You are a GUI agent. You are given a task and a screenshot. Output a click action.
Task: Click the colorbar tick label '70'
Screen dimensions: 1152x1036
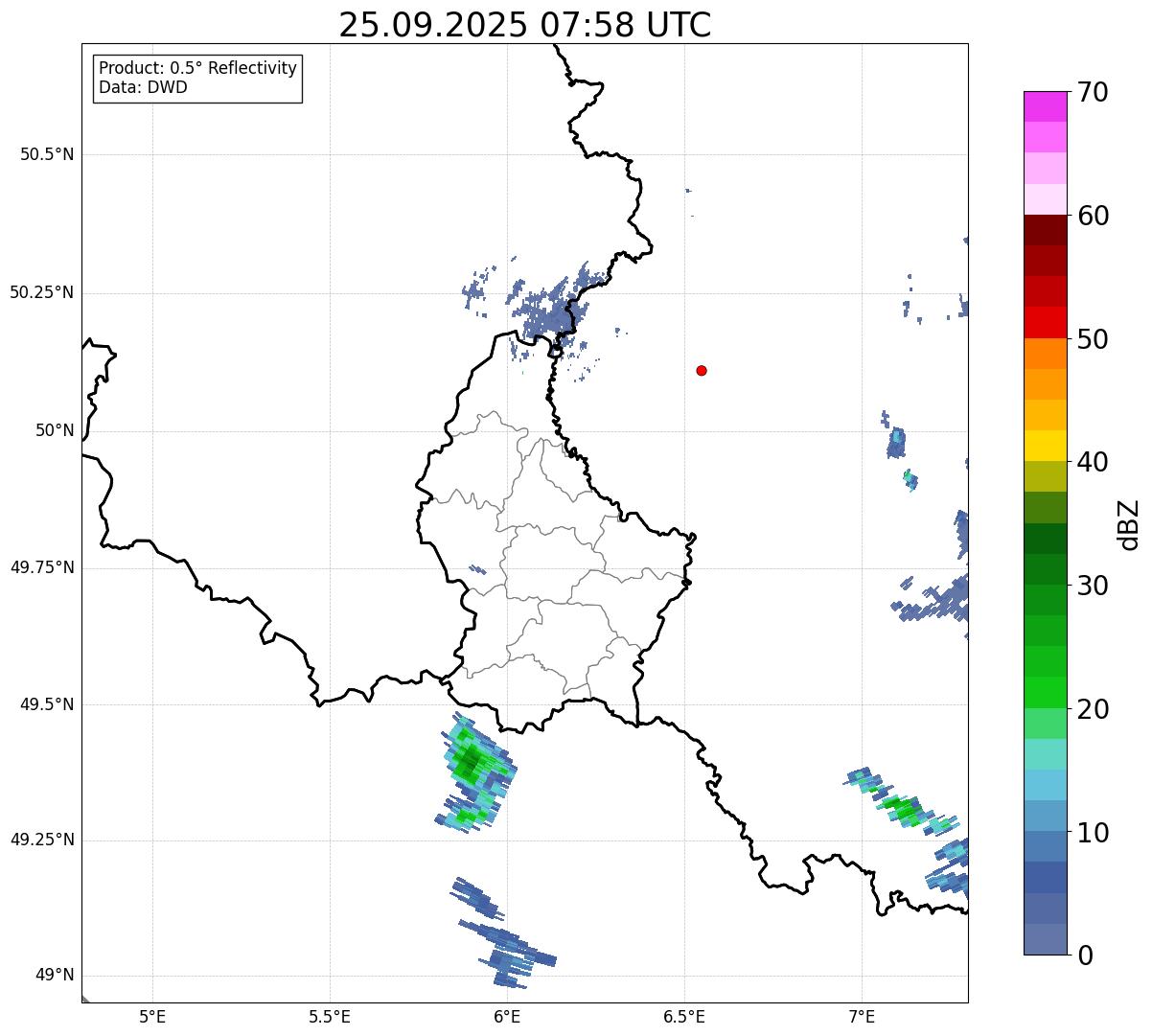[1093, 92]
